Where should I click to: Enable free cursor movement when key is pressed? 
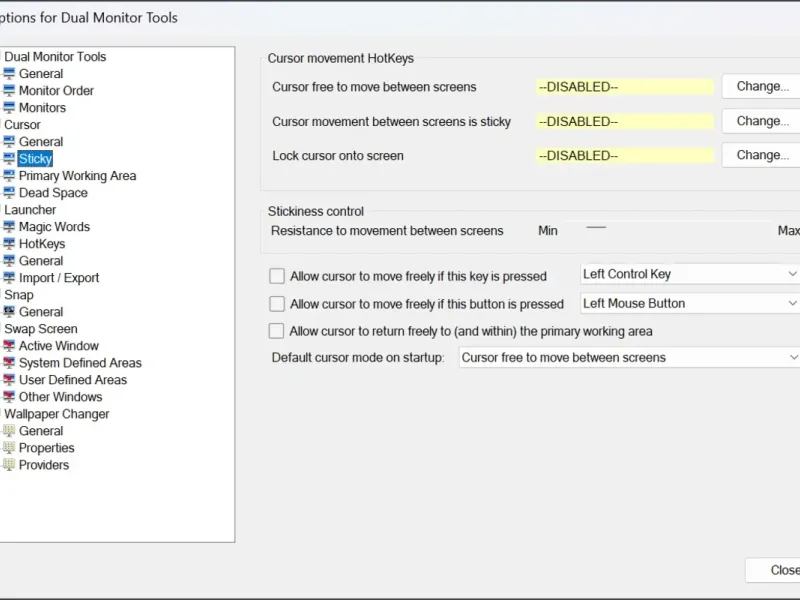pos(277,276)
